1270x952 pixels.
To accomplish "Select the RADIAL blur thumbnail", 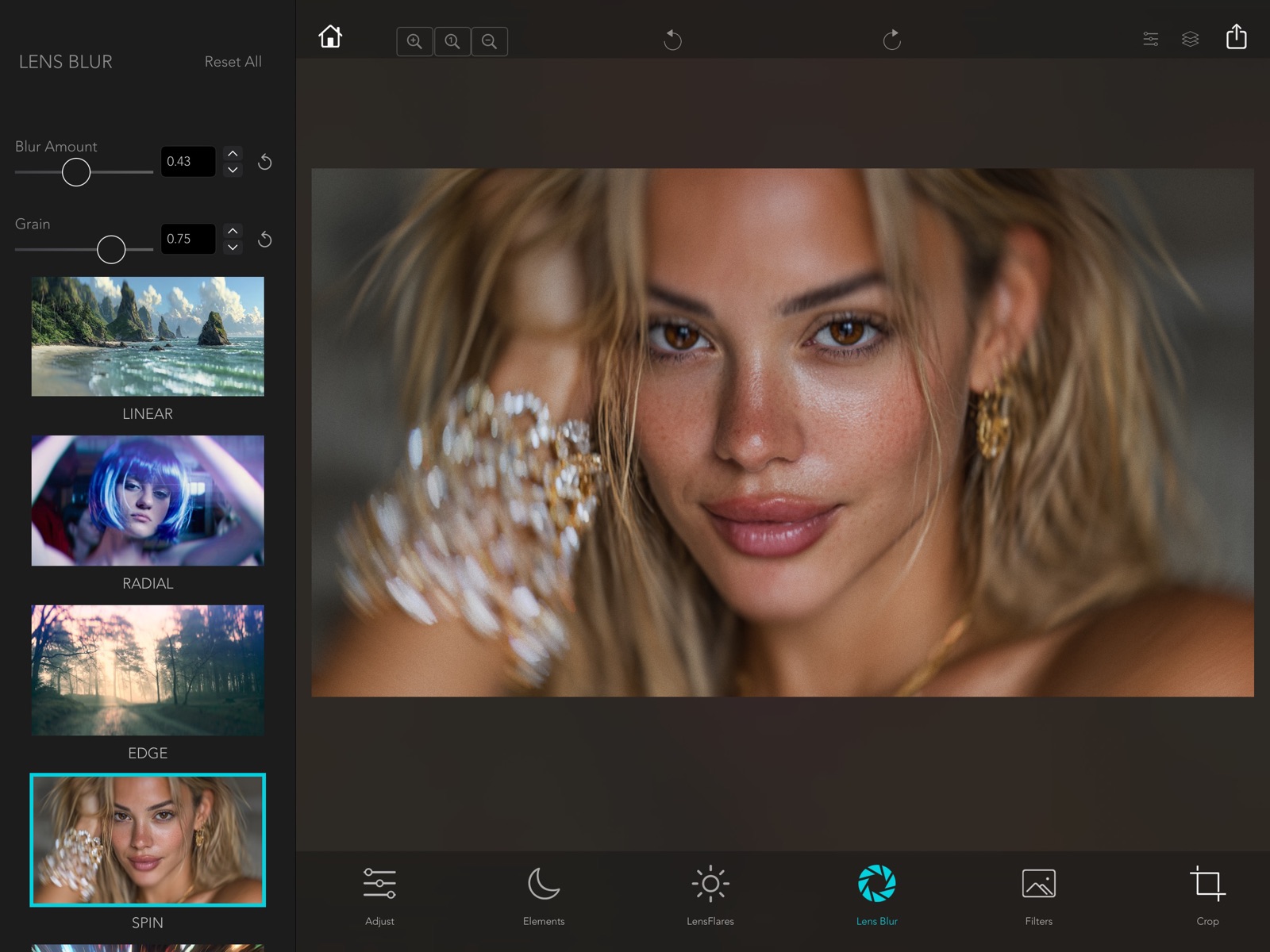I will (148, 501).
